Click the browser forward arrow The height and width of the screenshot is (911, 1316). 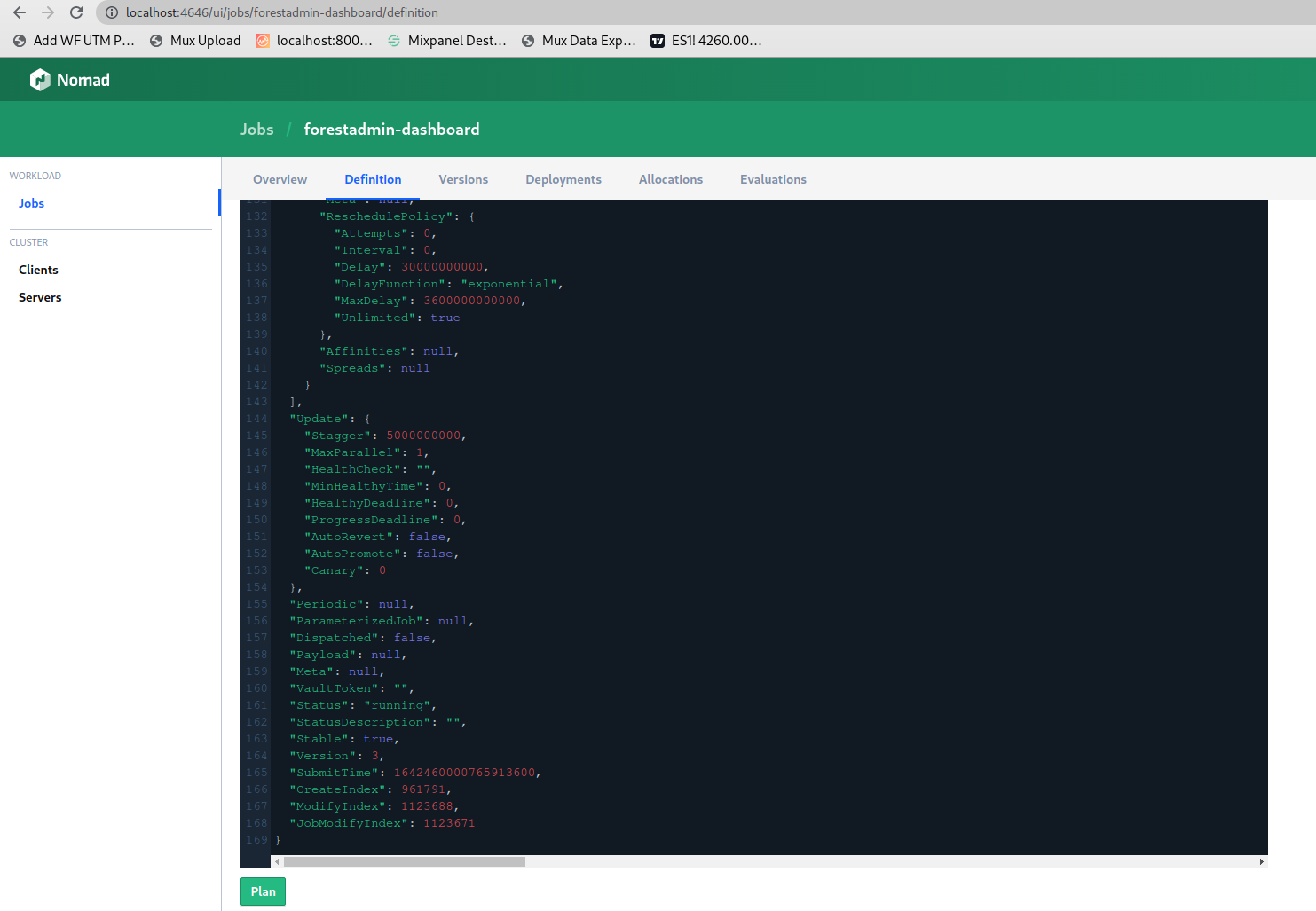tap(48, 12)
